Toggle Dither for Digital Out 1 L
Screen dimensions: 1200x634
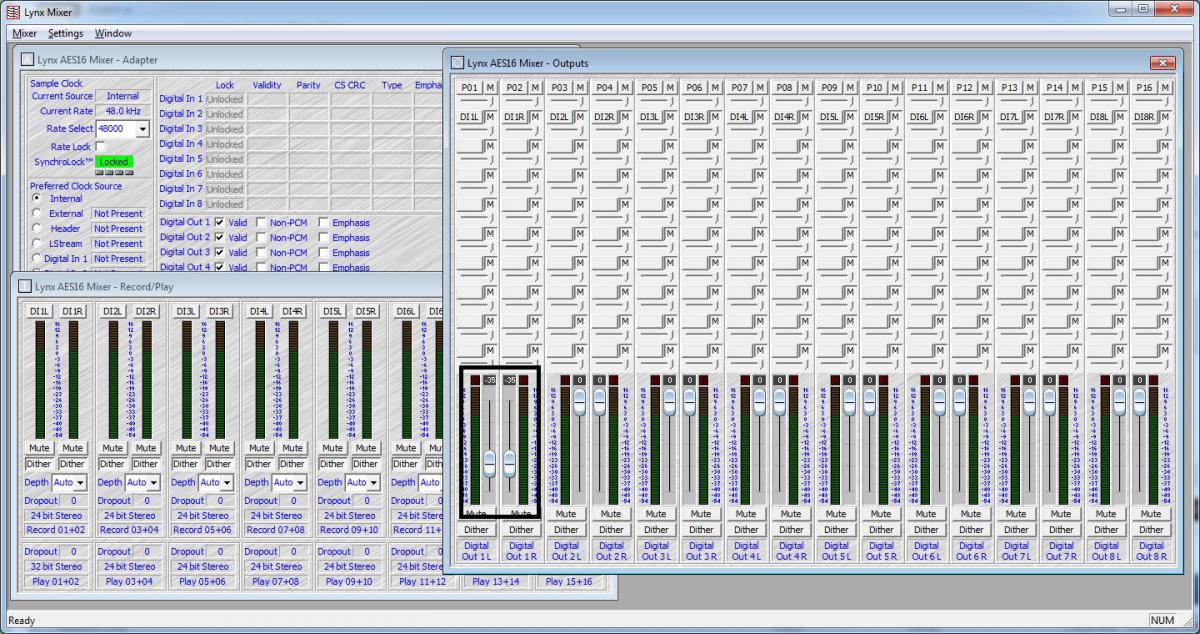476,530
